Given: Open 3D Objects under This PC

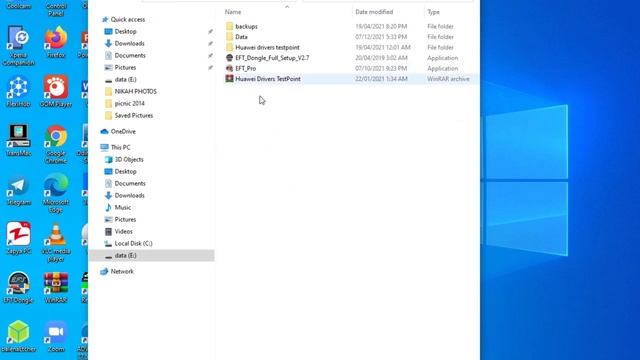Looking at the screenshot, I should pos(129,159).
